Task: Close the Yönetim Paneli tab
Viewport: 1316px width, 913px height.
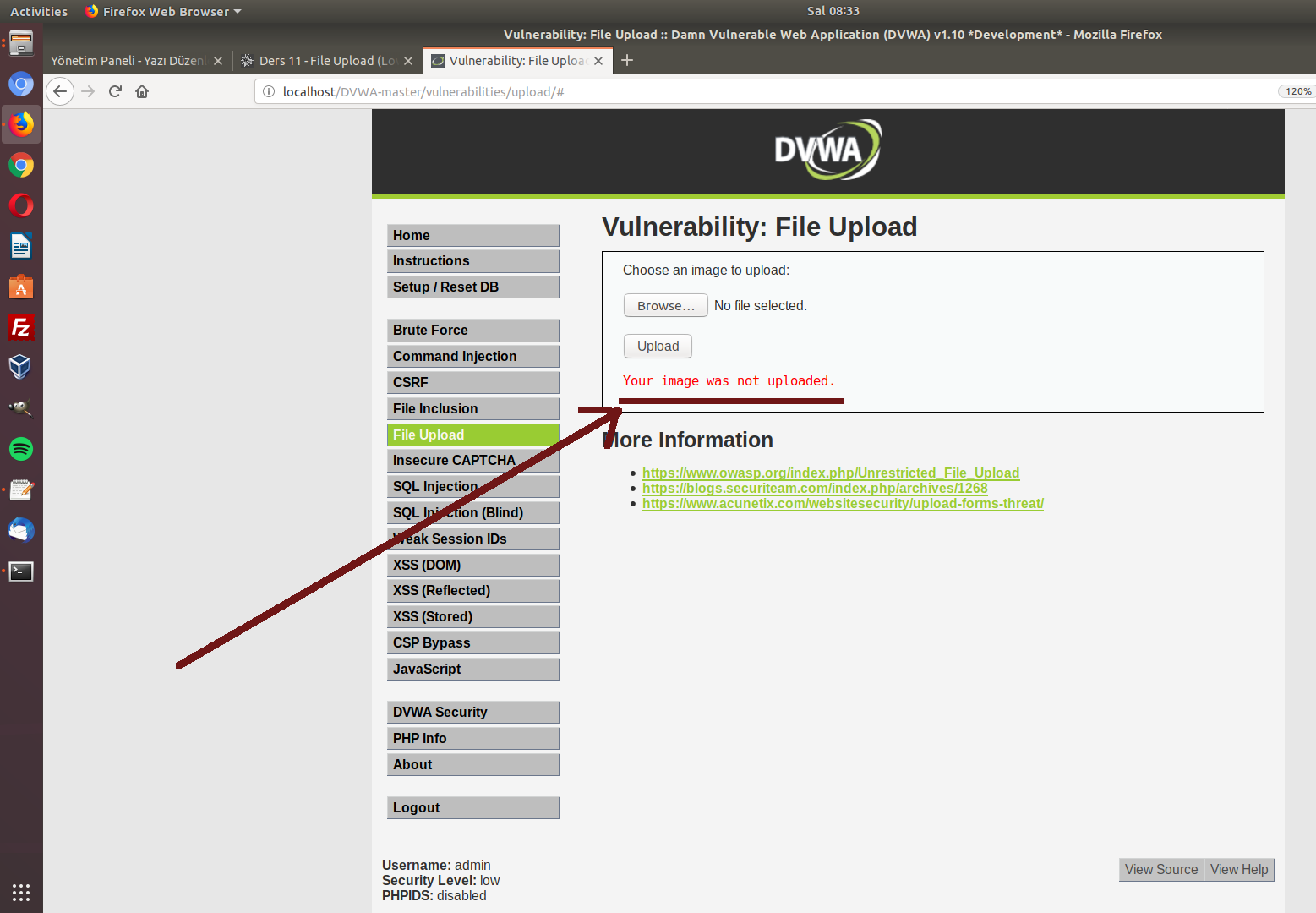Action: tap(218, 61)
